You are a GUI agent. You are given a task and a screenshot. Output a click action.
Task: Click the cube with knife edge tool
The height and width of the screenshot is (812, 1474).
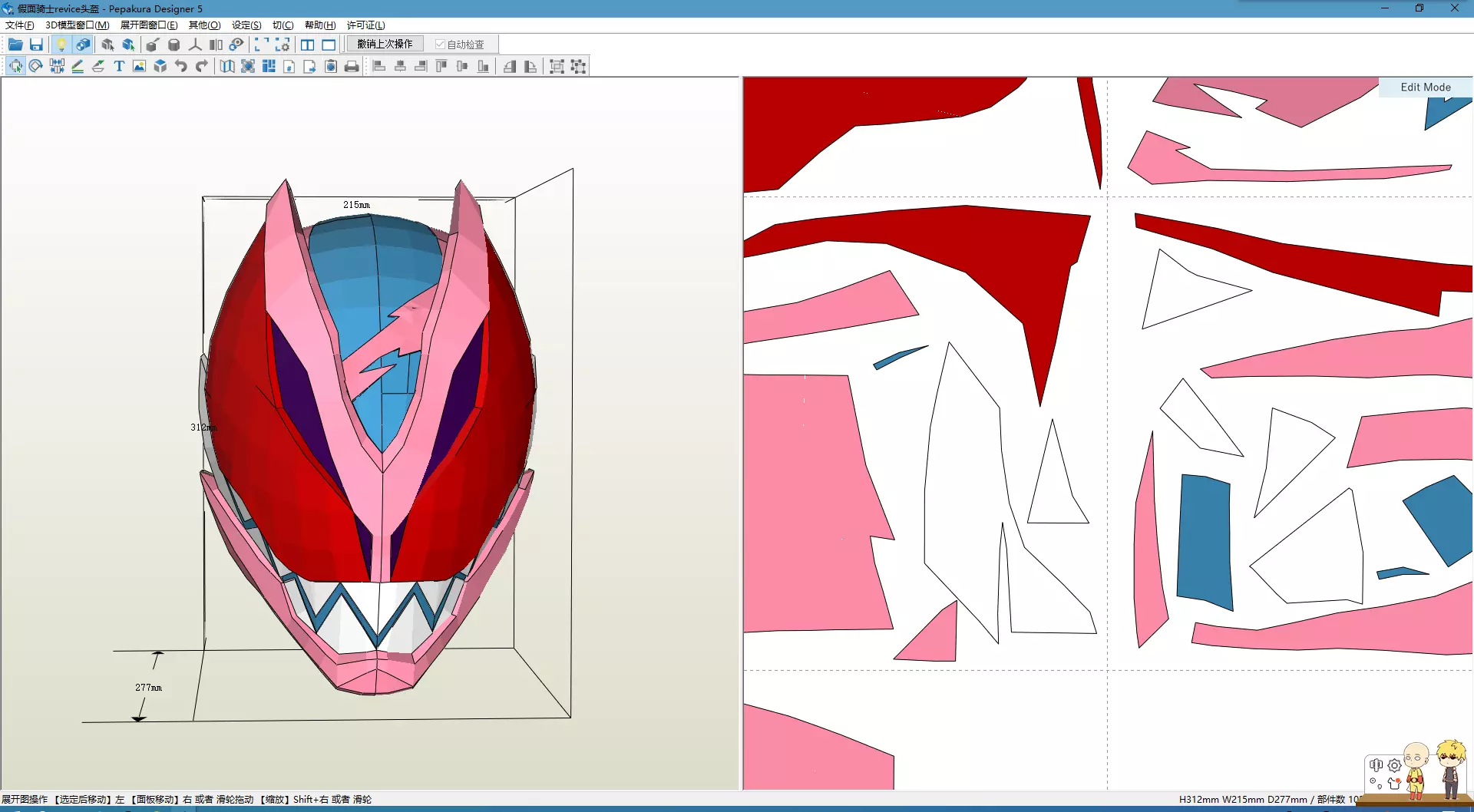coord(153,45)
